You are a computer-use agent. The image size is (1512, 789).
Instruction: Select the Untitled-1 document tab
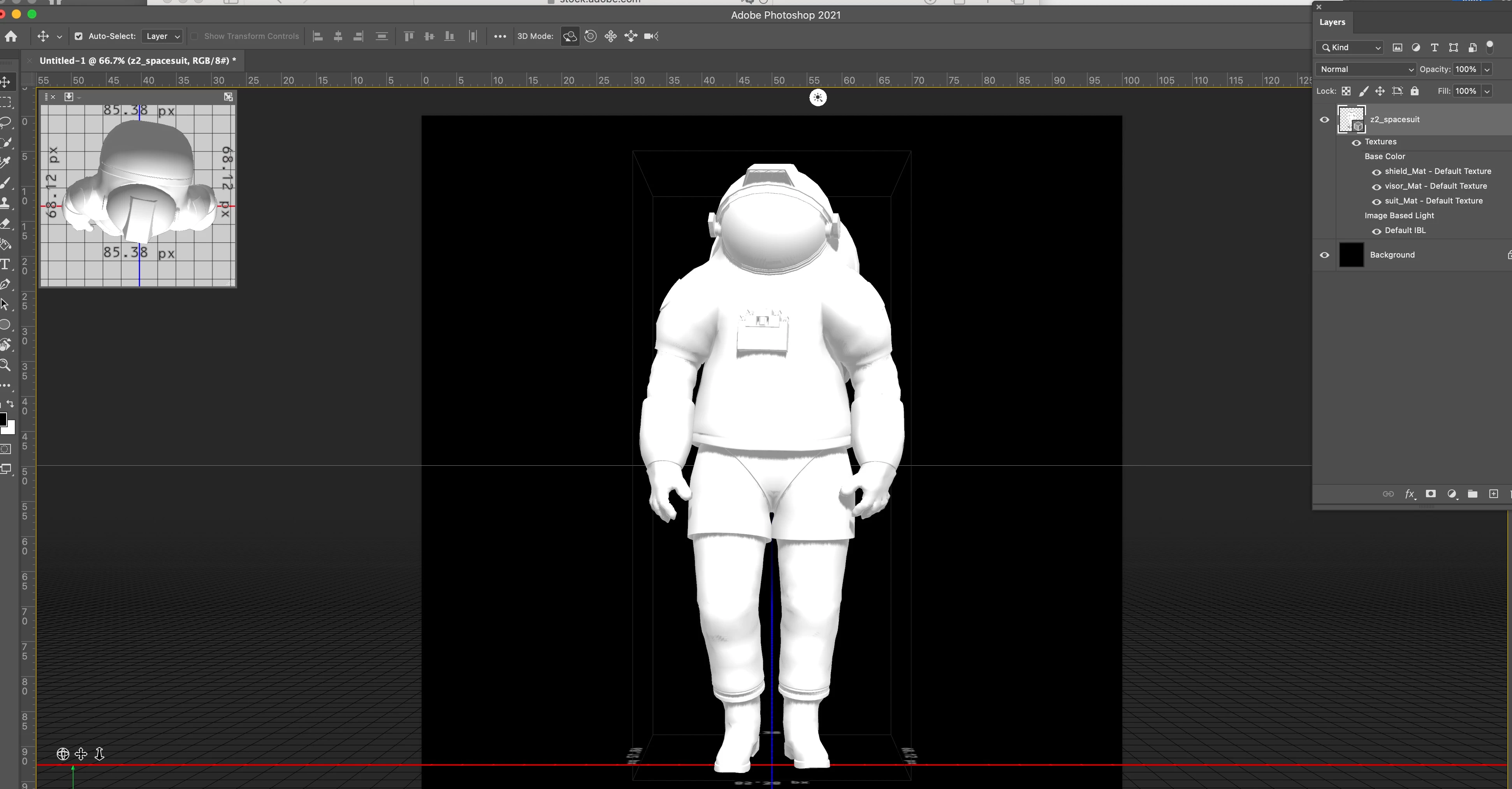(x=137, y=60)
